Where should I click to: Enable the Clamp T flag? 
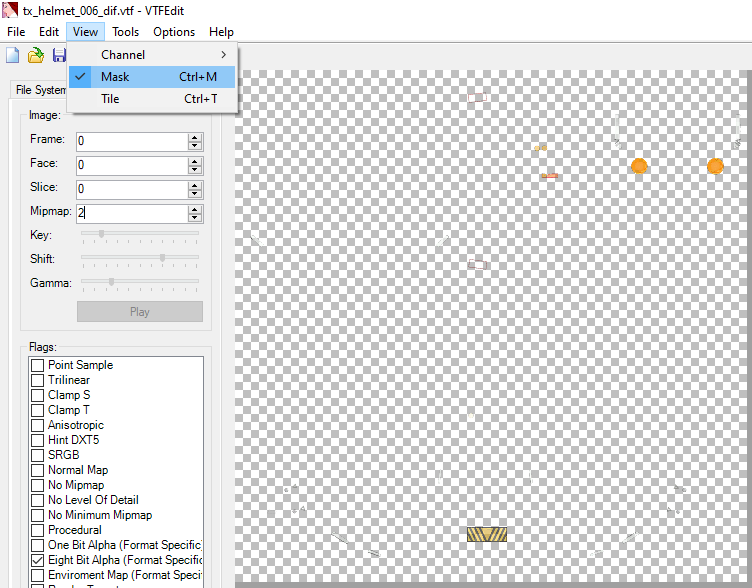point(37,411)
